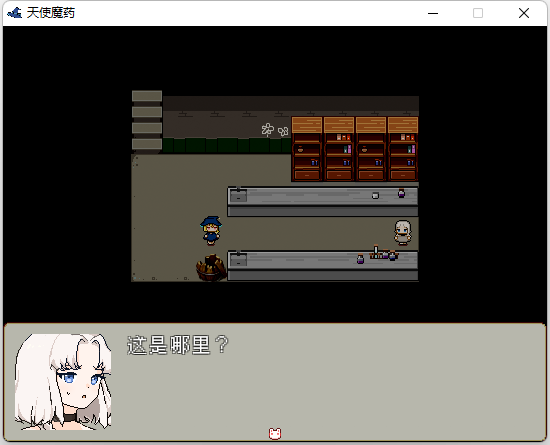Close the game window
The width and height of the screenshot is (550, 445).
click(524, 13)
